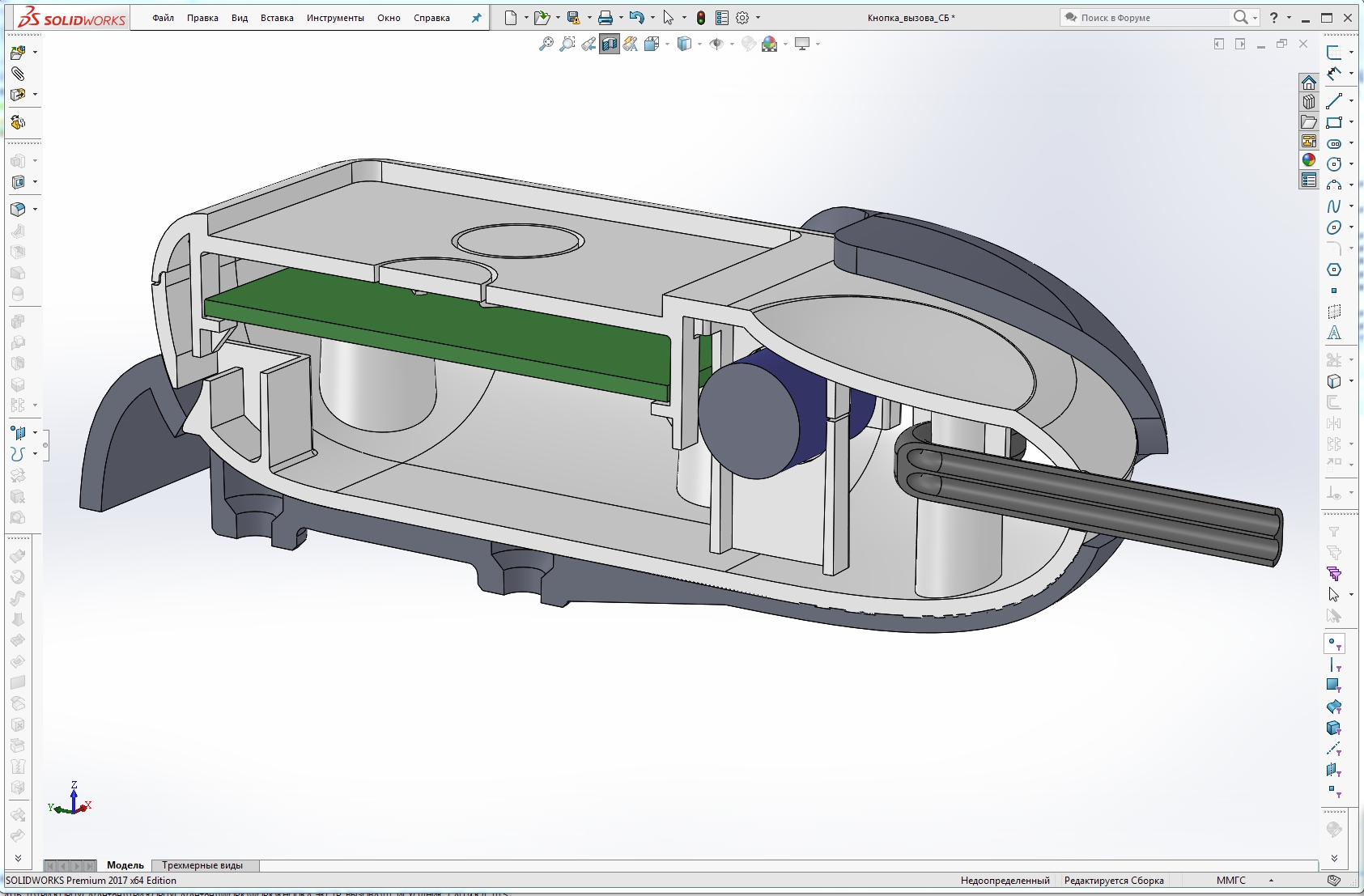Choose the Spline sketch tool
Image resolution: width=1364 pixels, height=896 pixels.
point(1333,206)
